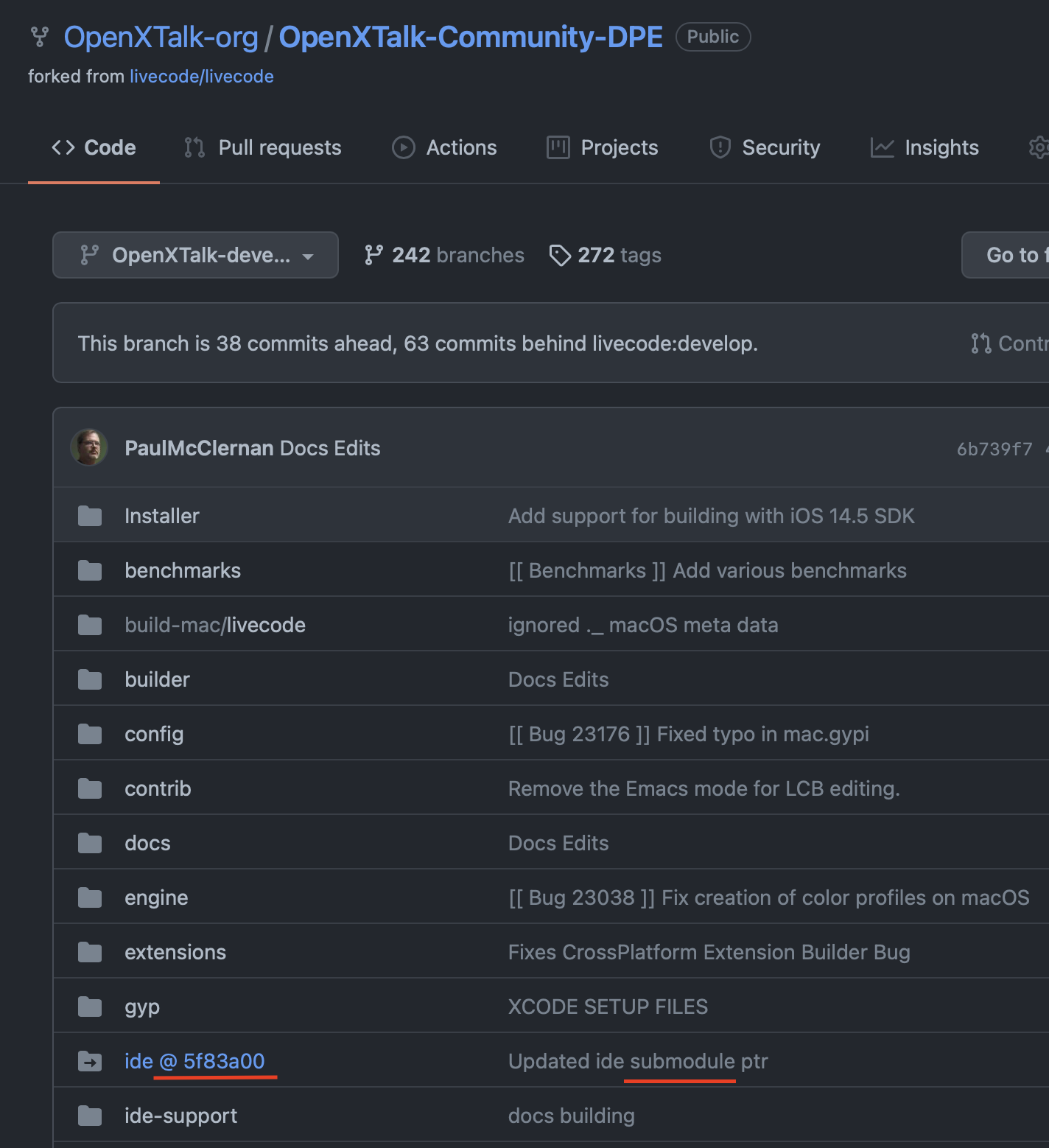The image size is (1049, 1148).
Task: Open the ide-support folder
Action: [x=180, y=1116]
